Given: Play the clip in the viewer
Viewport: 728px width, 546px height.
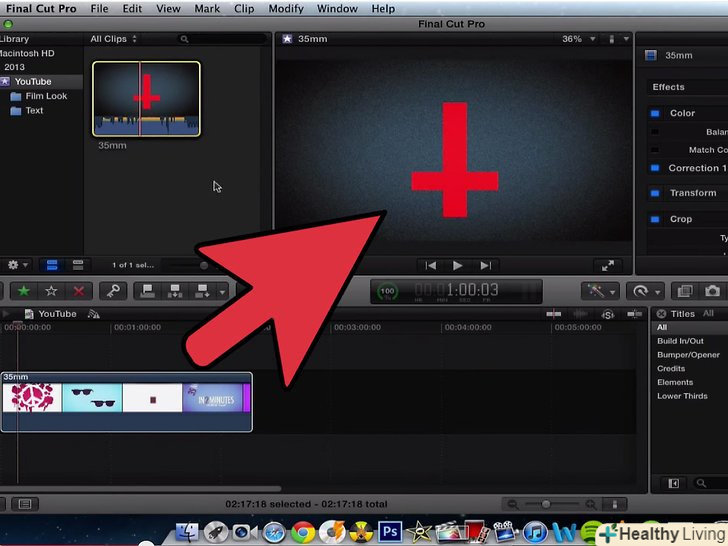Looking at the screenshot, I should (x=457, y=265).
